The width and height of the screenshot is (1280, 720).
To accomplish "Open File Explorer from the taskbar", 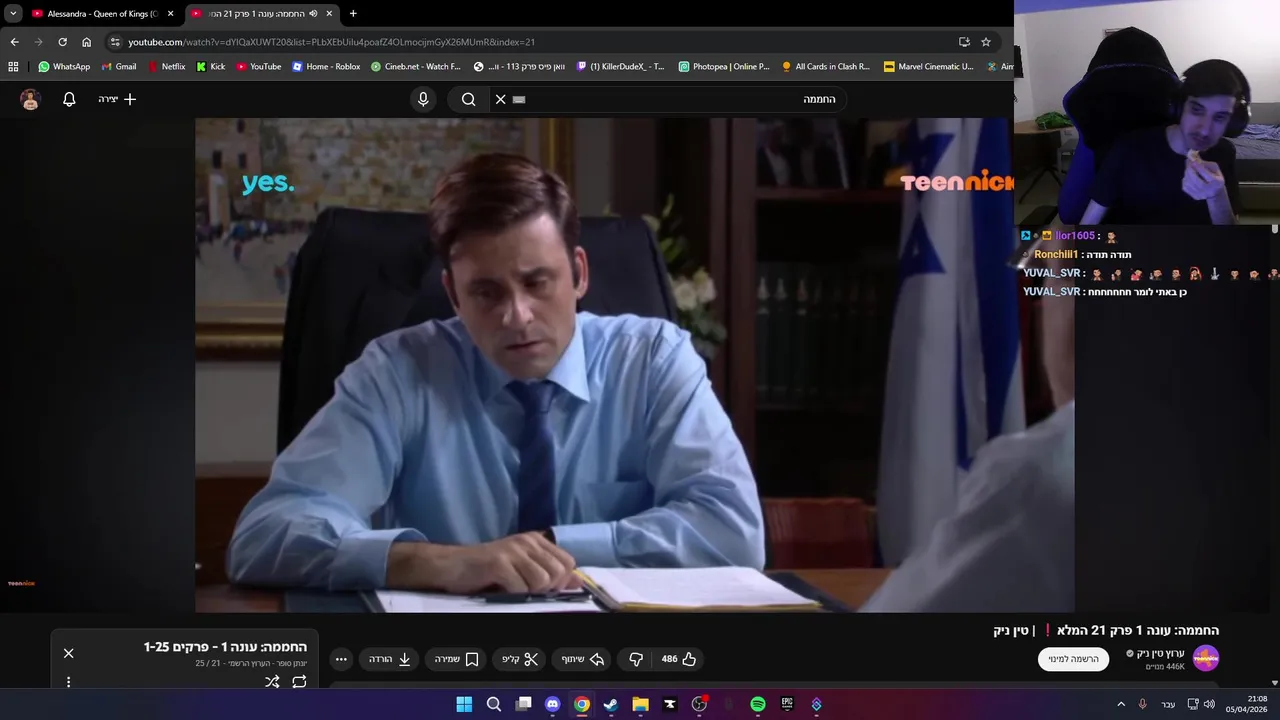I will coord(640,704).
